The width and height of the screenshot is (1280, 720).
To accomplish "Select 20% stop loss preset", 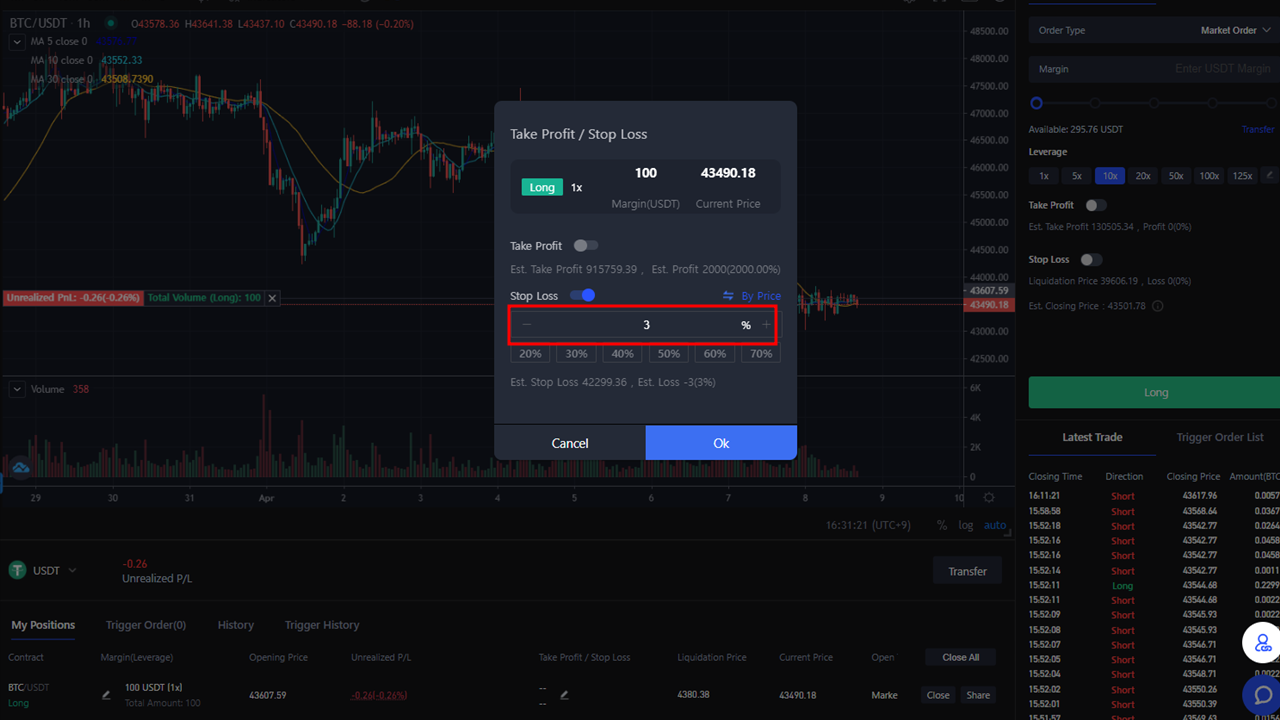I will pyautogui.click(x=531, y=354).
